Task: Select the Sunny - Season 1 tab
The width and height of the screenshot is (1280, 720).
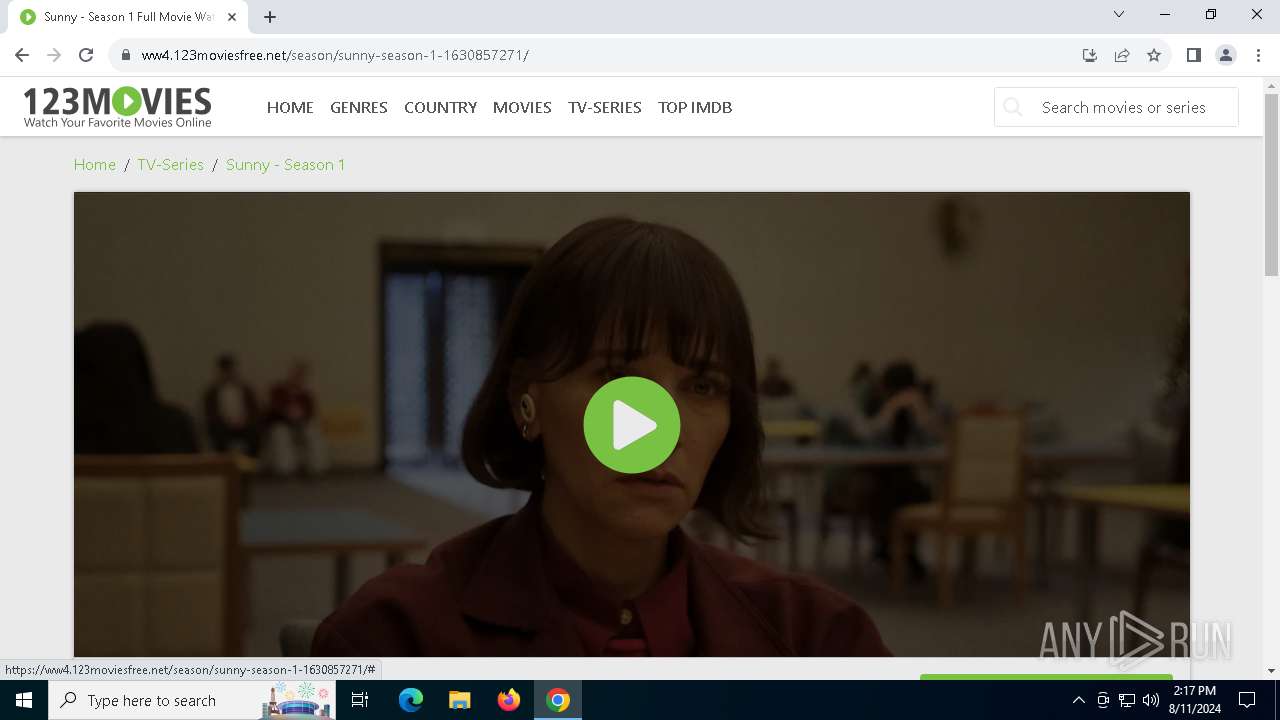Action: click(x=128, y=17)
